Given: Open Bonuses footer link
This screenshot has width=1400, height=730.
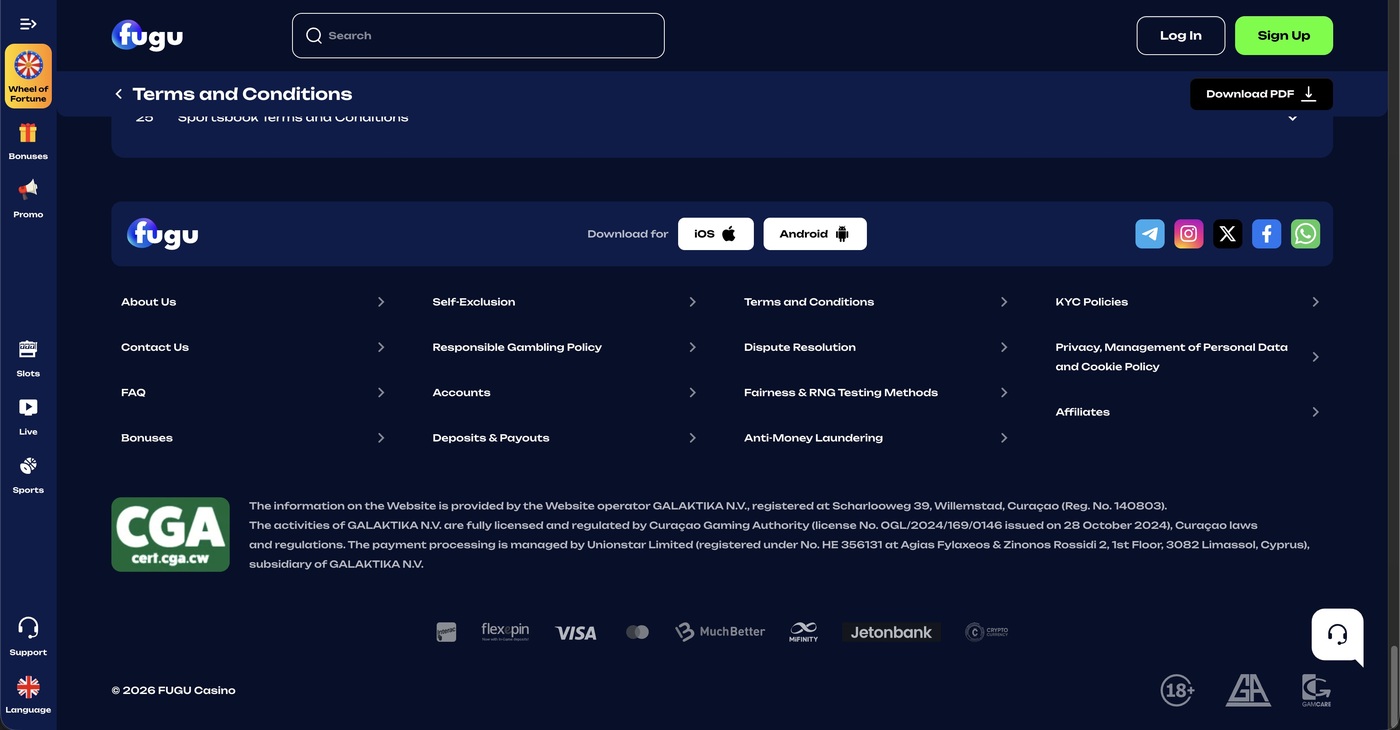Looking at the screenshot, I should 253,438.
